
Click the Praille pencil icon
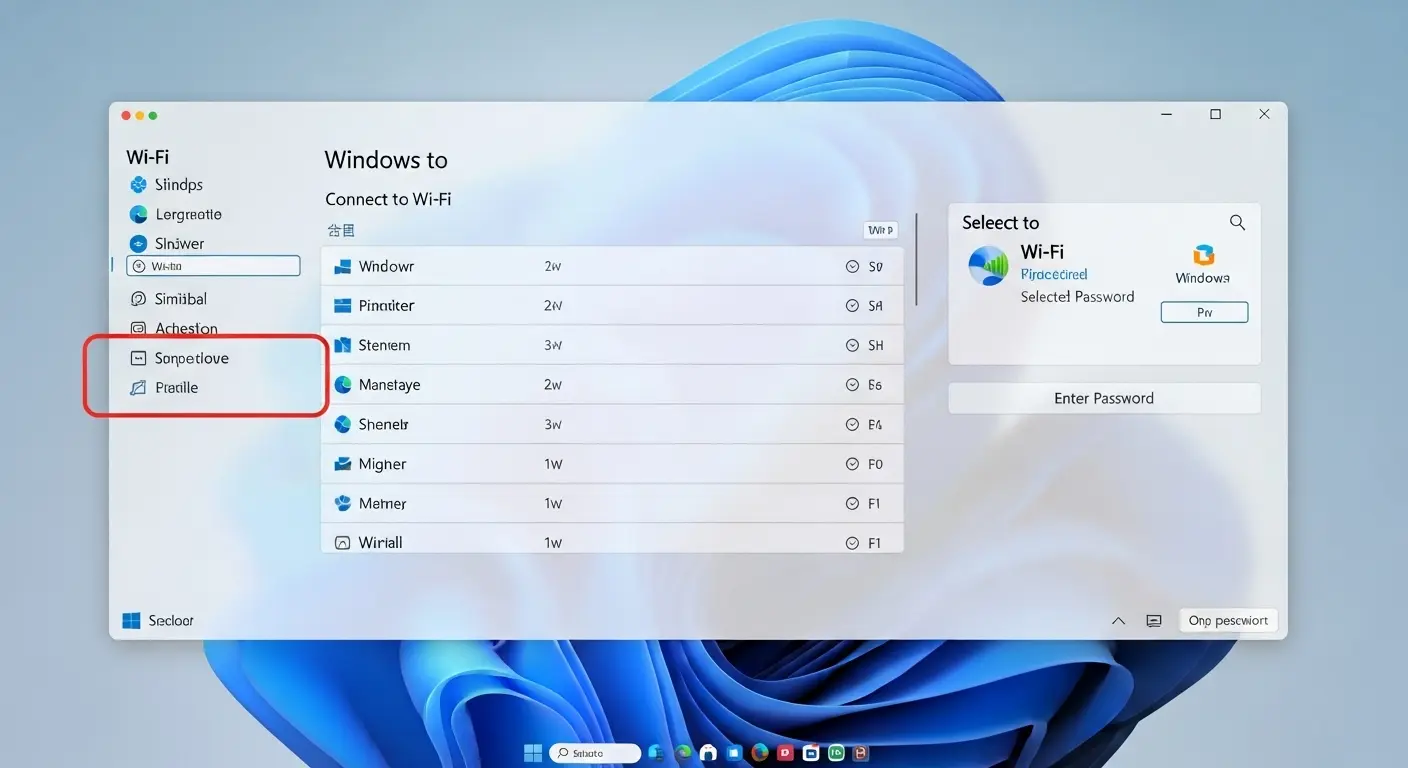pyautogui.click(x=139, y=388)
